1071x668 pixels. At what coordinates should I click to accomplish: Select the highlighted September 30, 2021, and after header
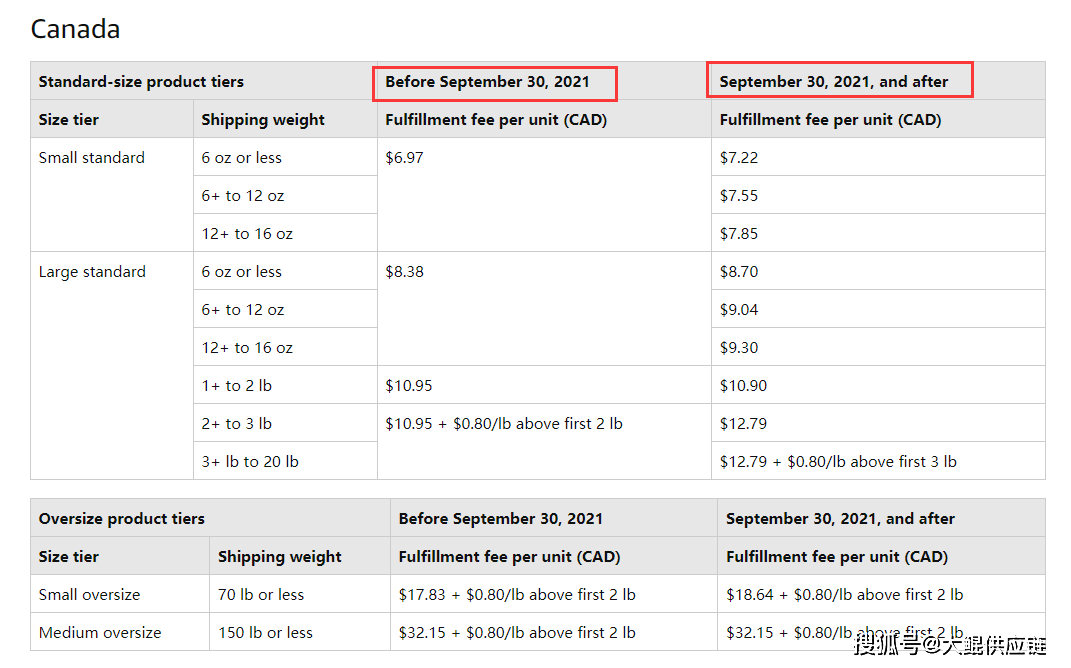(833, 82)
